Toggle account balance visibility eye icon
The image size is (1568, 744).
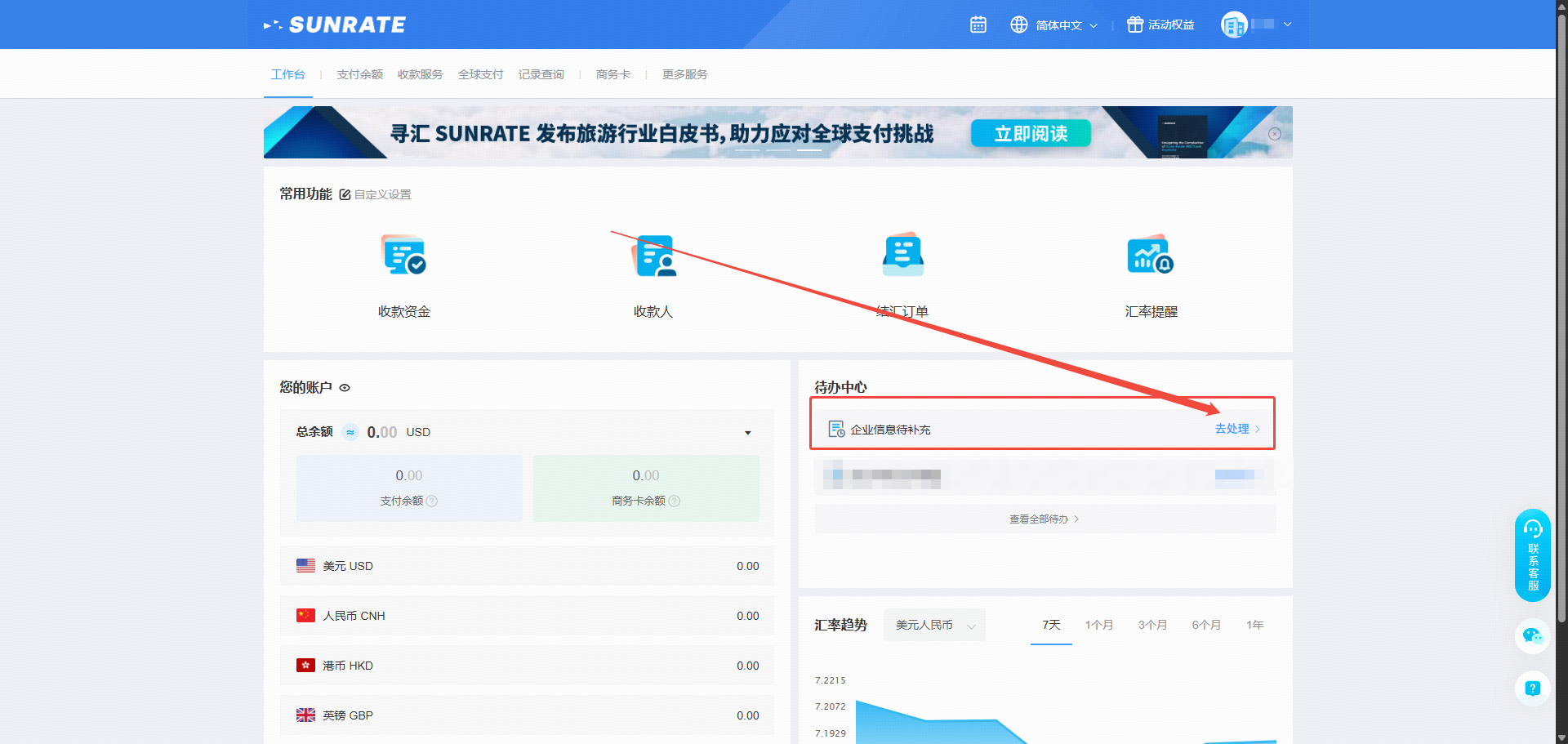[x=345, y=388]
